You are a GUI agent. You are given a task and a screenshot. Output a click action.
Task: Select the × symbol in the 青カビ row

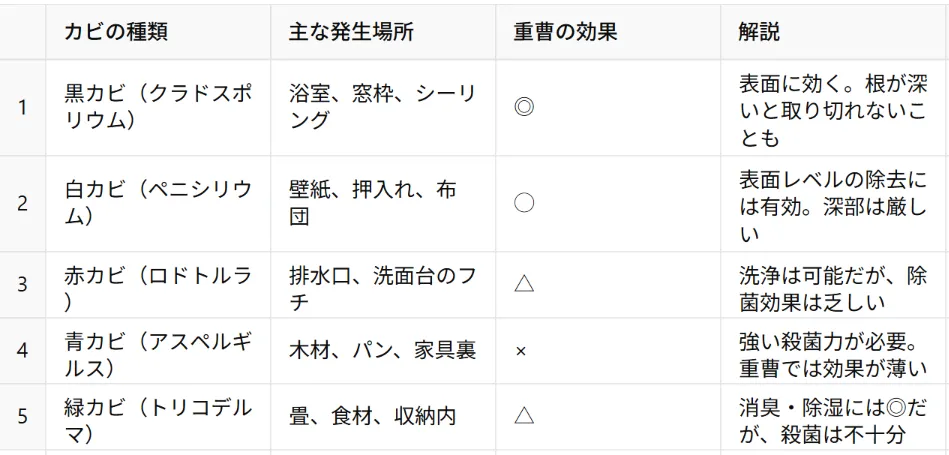tap(520, 351)
